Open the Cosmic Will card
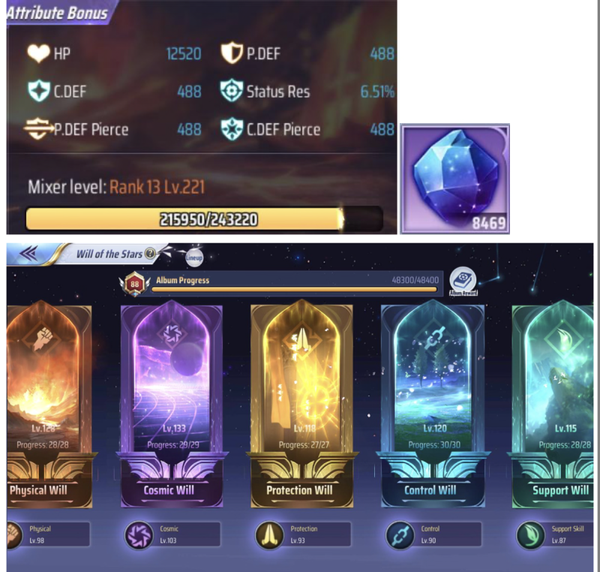 click(x=172, y=404)
